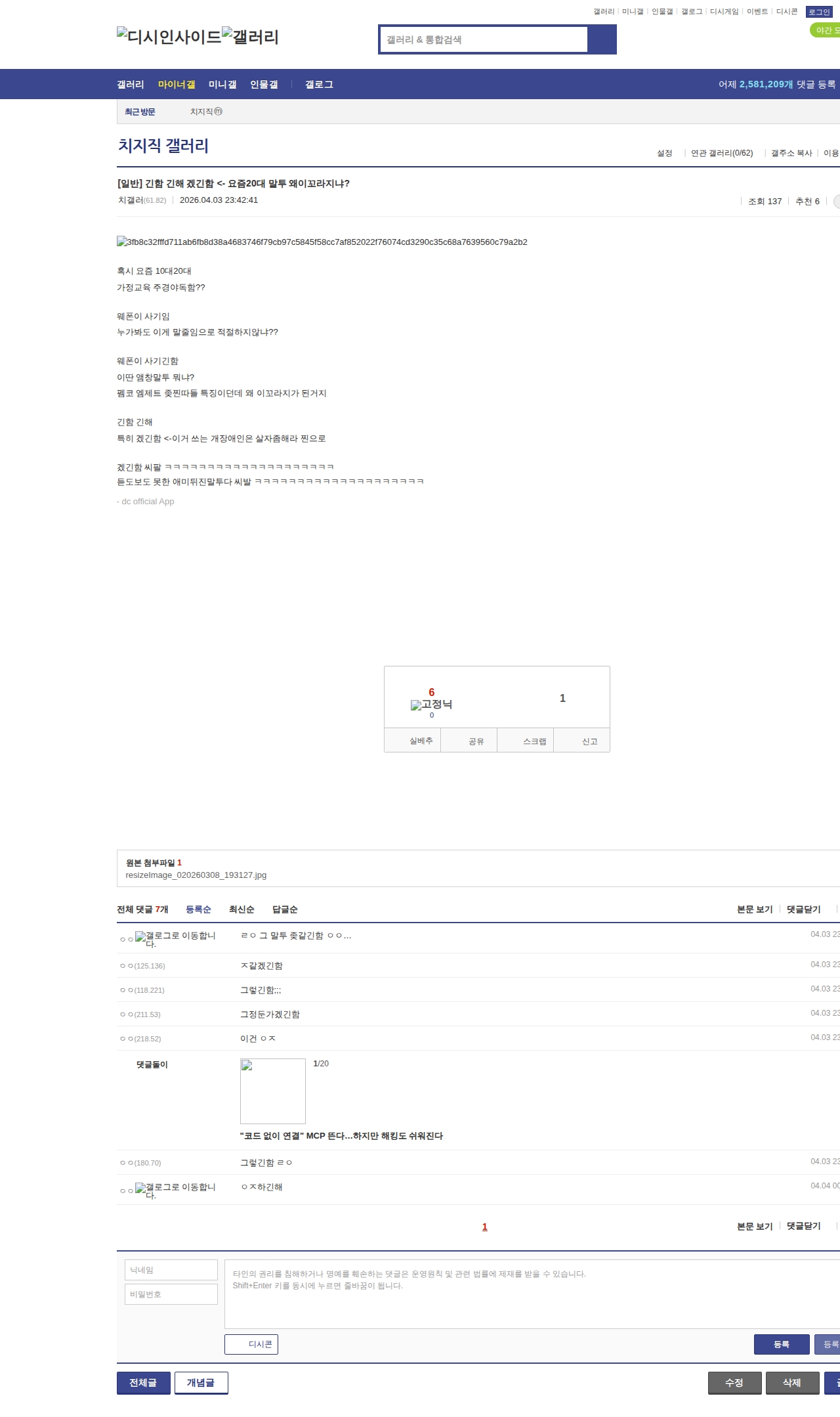Image resolution: width=840 pixels, height=1417 pixels.
Task: Expand the 연관 갤러리(0/62) list
Action: pos(721,153)
